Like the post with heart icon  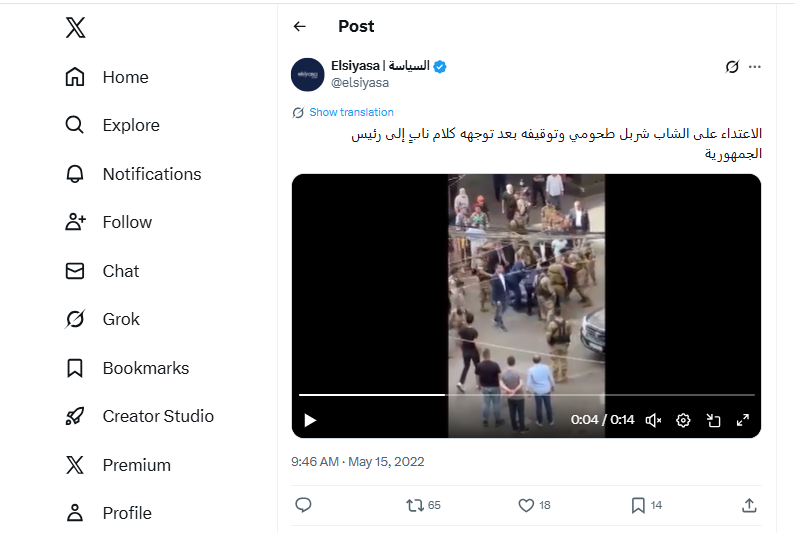tap(526, 506)
